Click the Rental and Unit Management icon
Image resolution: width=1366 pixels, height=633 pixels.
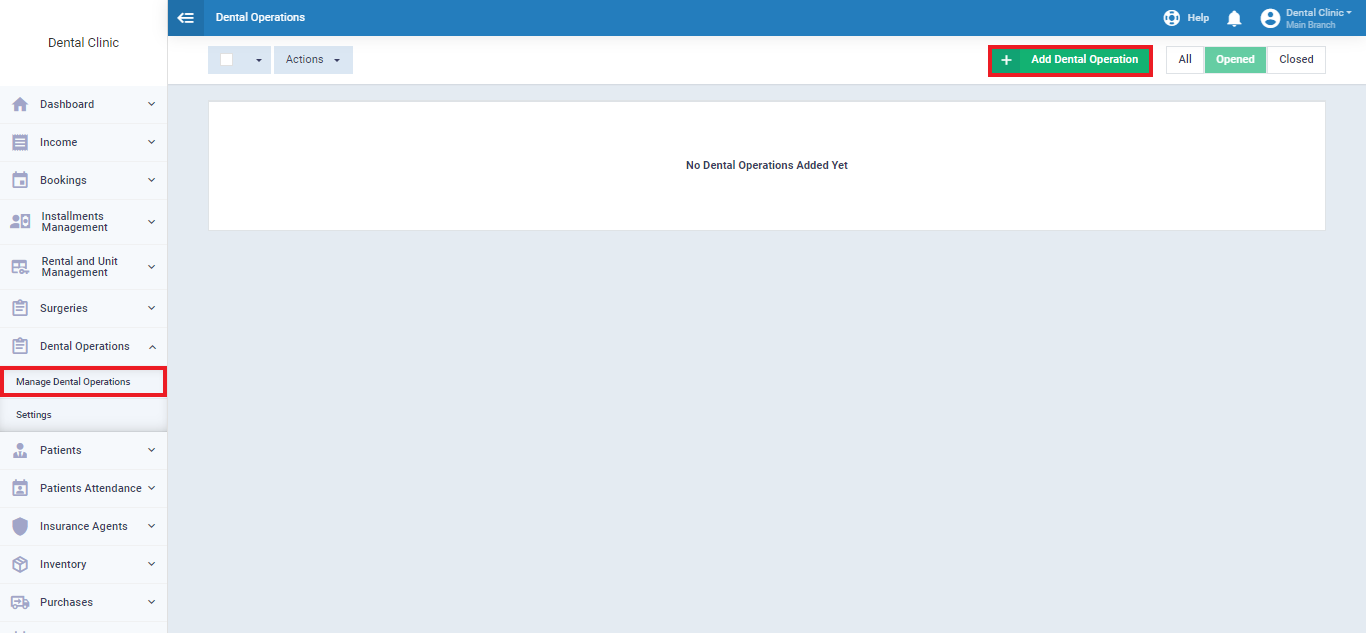20,267
